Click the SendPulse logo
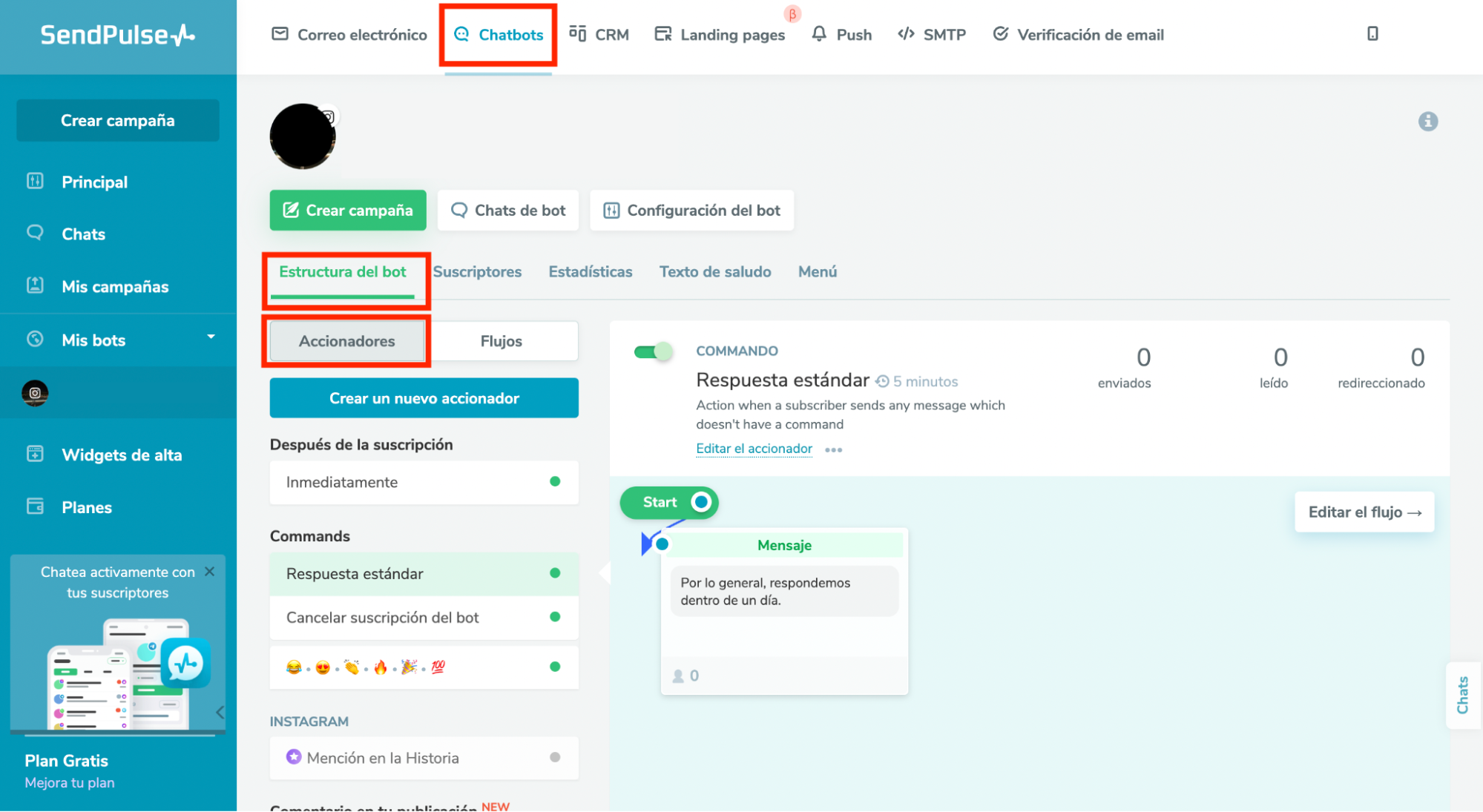Viewport: 1483px width, 812px height. click(117, 35)
